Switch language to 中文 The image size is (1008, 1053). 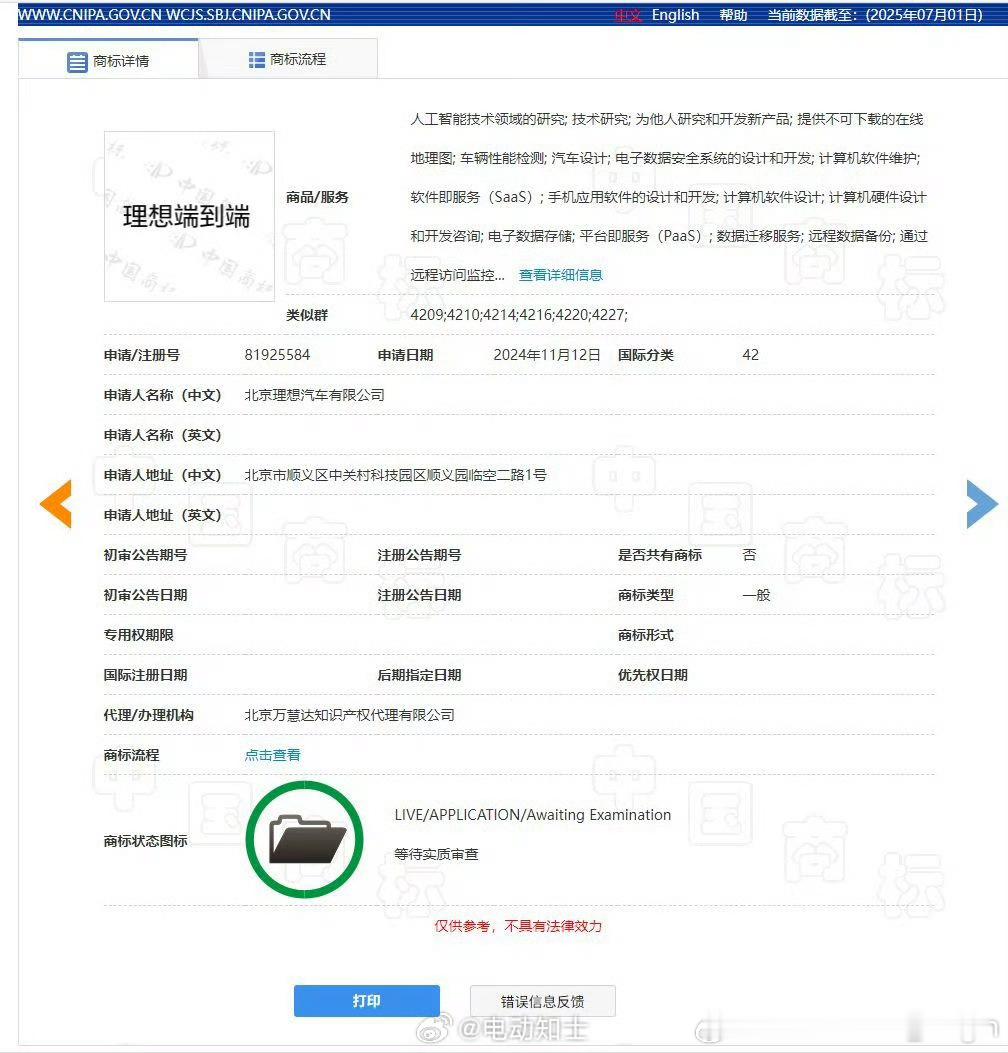tap(629, 15)
